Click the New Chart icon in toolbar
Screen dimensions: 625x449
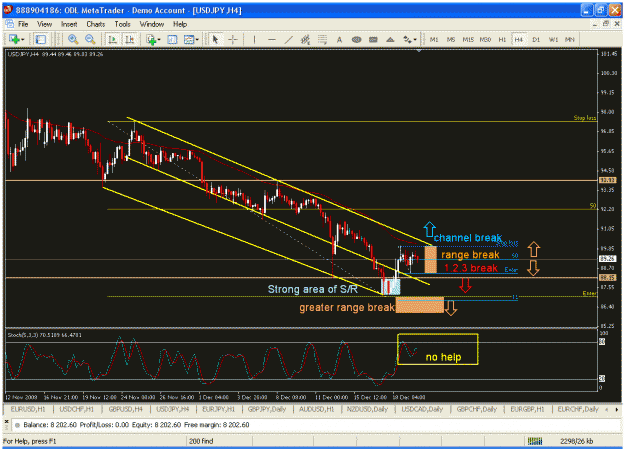[x=14, y=39]
